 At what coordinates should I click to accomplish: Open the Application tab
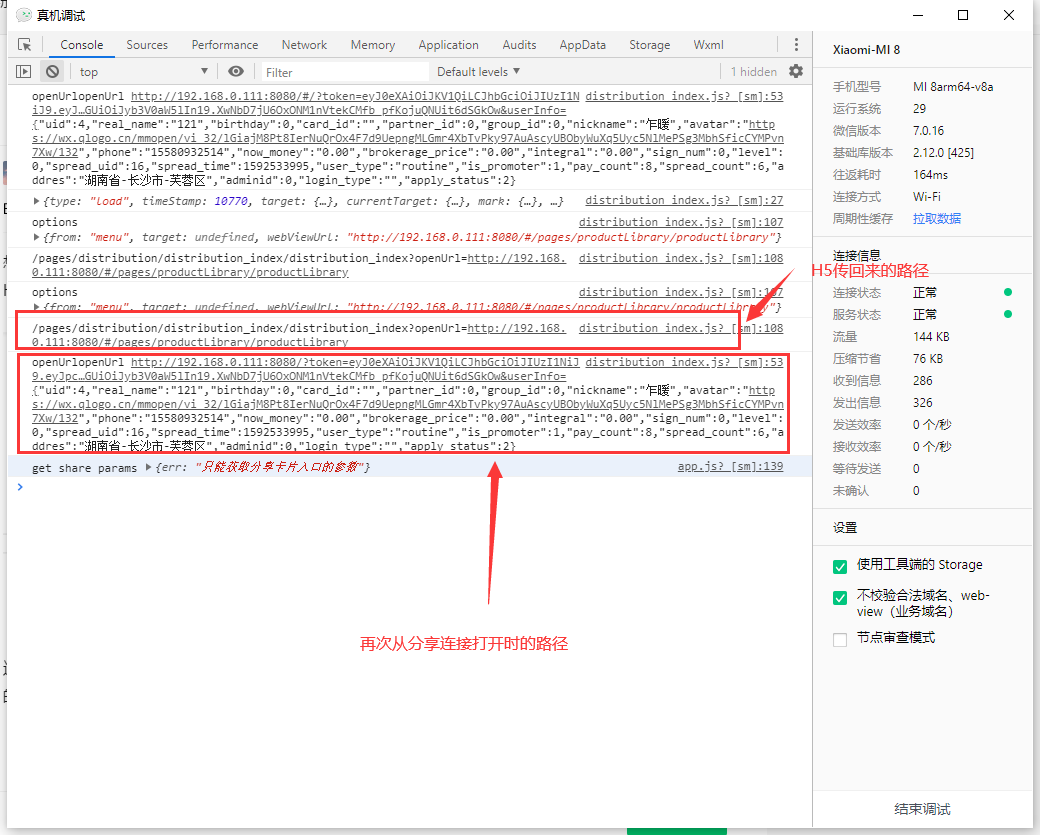(x=448, y=44)
